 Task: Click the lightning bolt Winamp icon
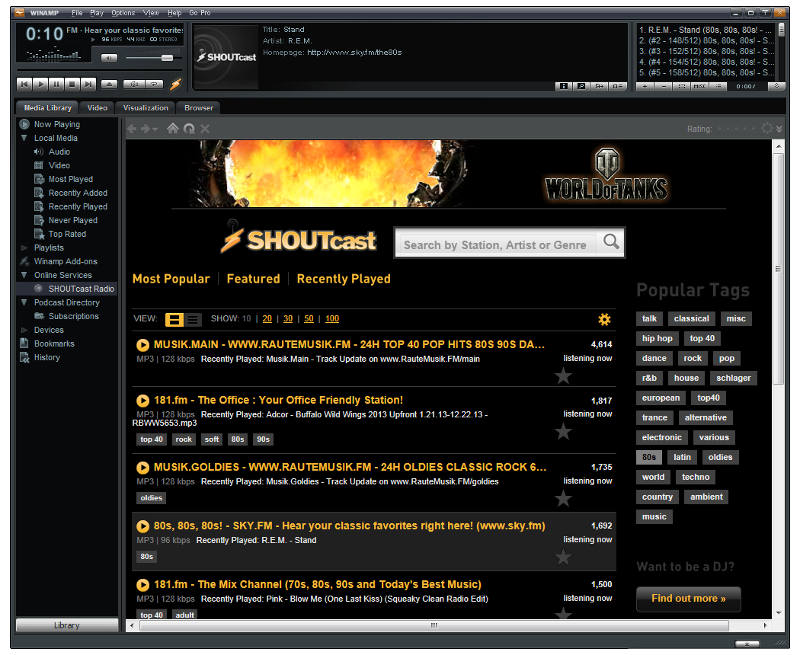coord(176,85)
